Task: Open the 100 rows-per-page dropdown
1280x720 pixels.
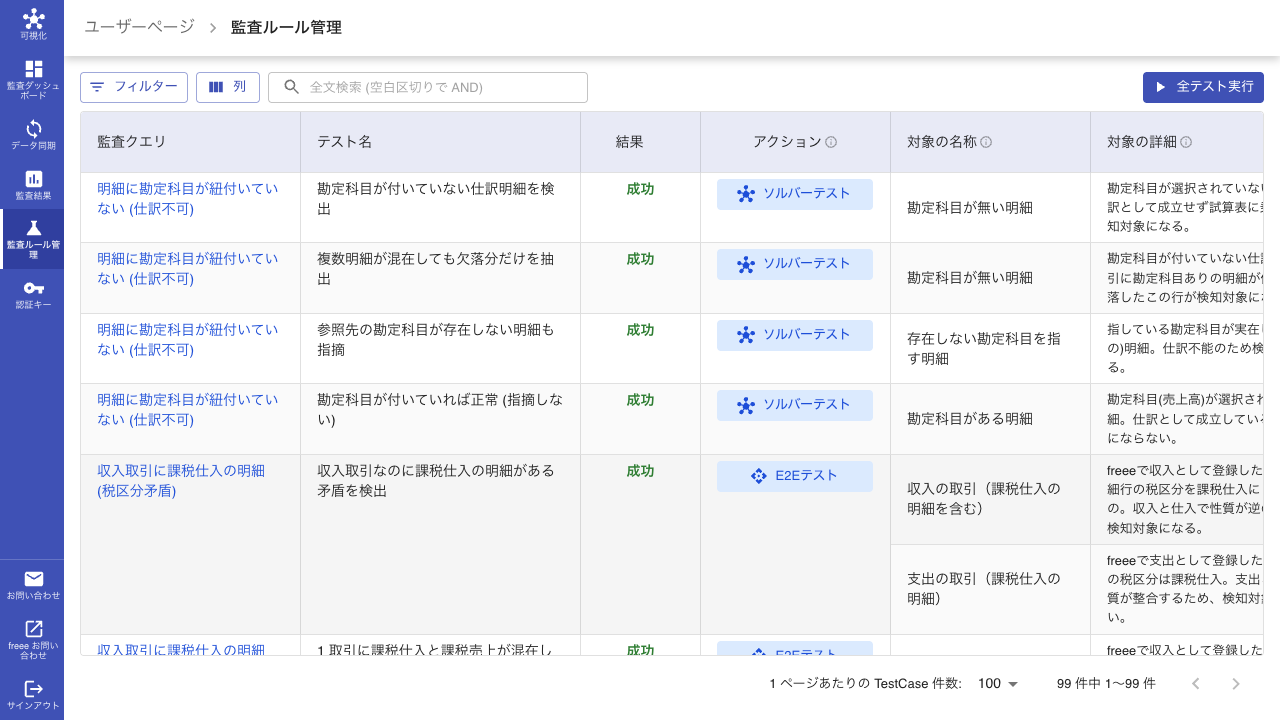Action: click(x=997, y=684)
